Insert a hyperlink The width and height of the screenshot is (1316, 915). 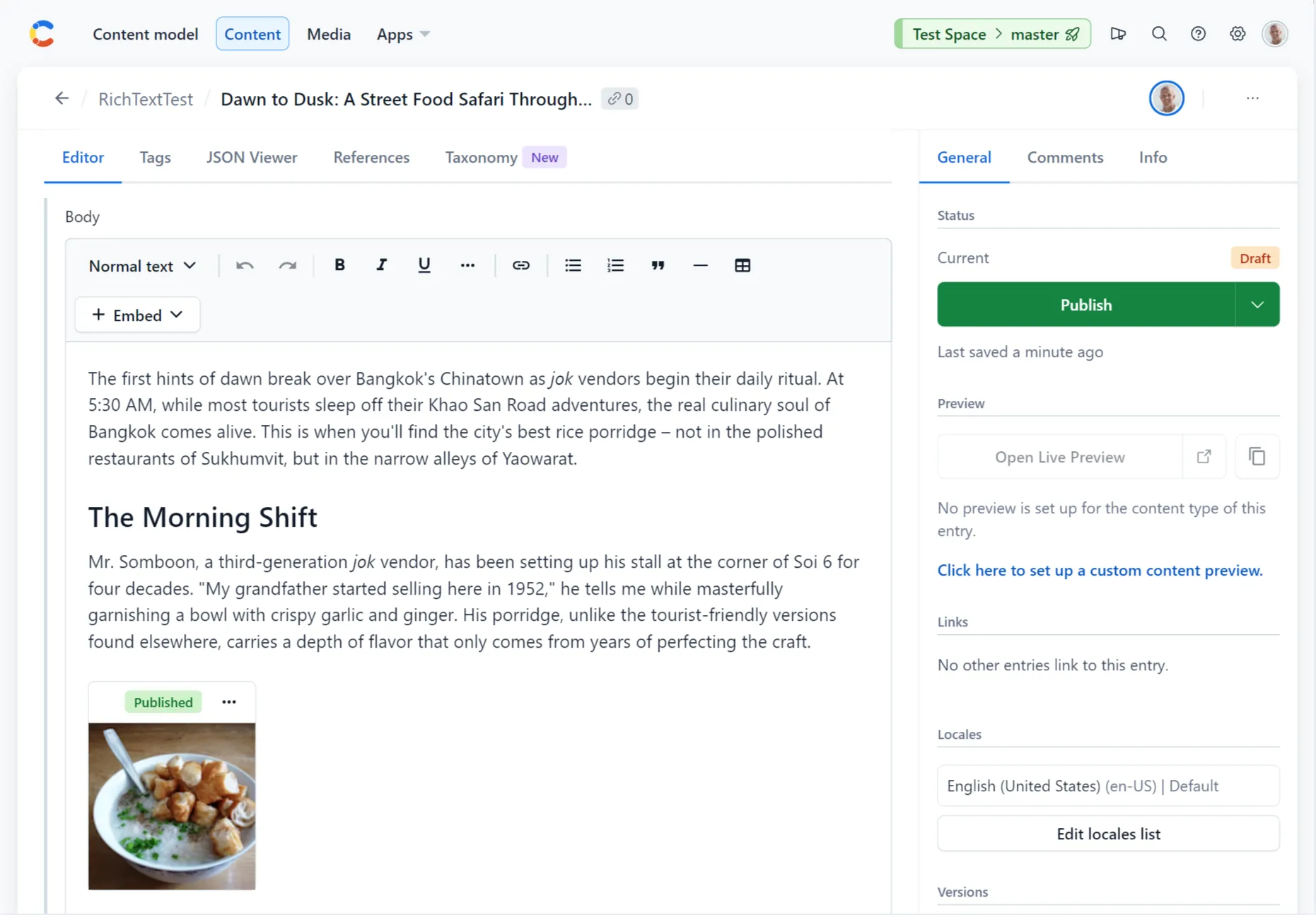(521, 266)
